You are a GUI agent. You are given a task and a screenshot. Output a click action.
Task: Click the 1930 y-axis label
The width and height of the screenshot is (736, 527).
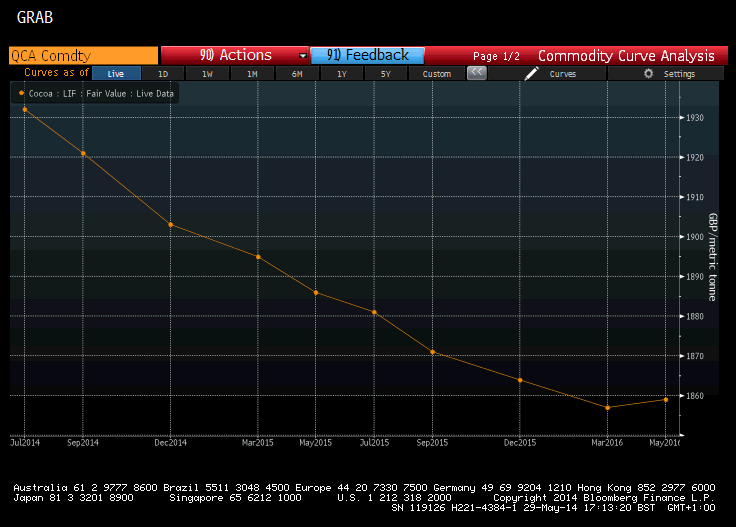click(x=695, y=118)
